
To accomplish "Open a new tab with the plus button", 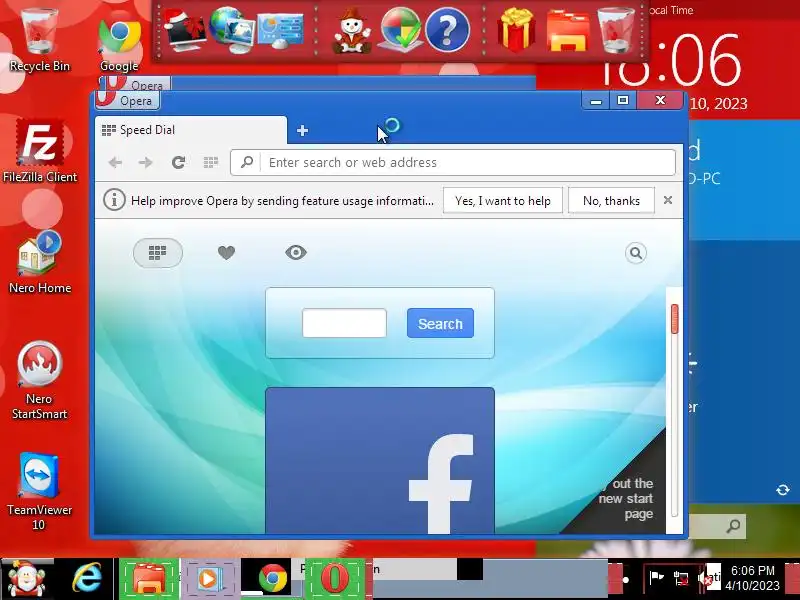I will tap(302, 131).
